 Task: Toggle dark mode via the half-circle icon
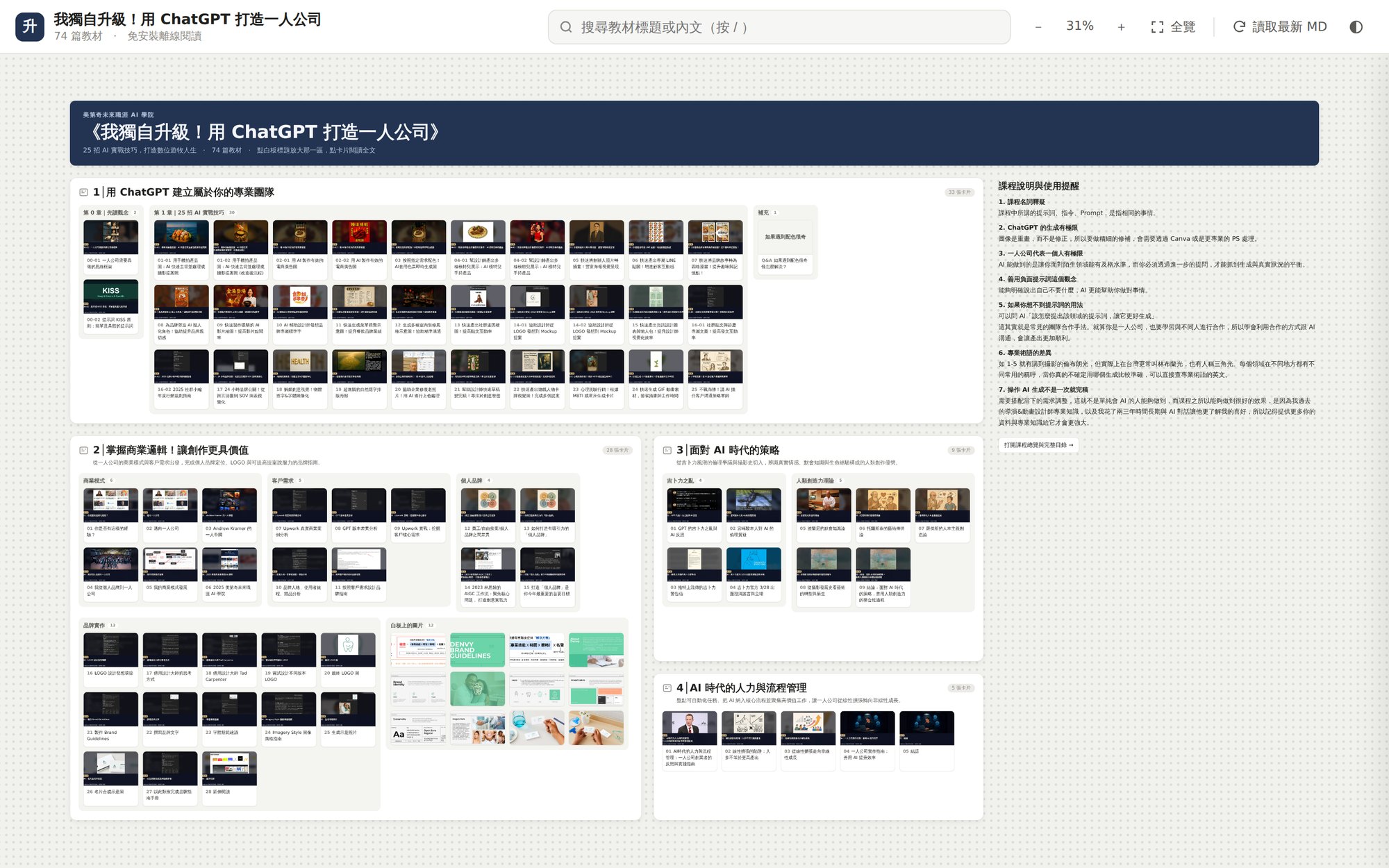click(x=1356, y=27)
